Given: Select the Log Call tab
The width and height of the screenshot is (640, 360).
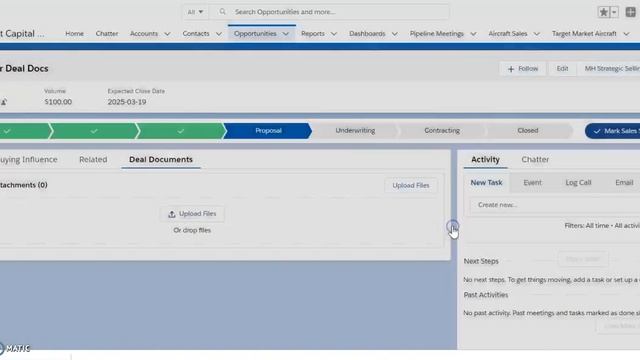Looking at the screenshot, I should click(x=578, y=182).
